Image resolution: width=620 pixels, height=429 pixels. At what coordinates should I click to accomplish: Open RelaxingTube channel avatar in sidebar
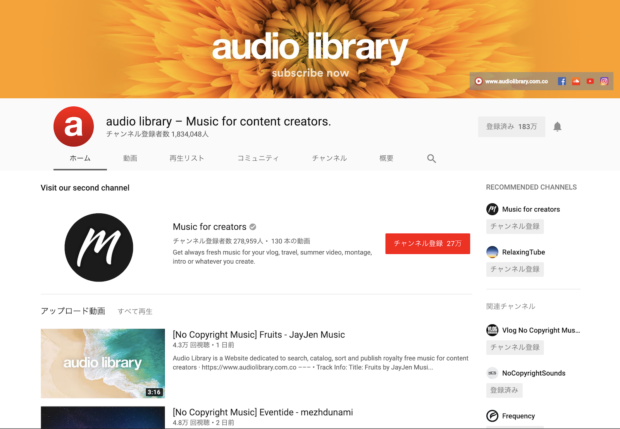[x=492, y=252]
